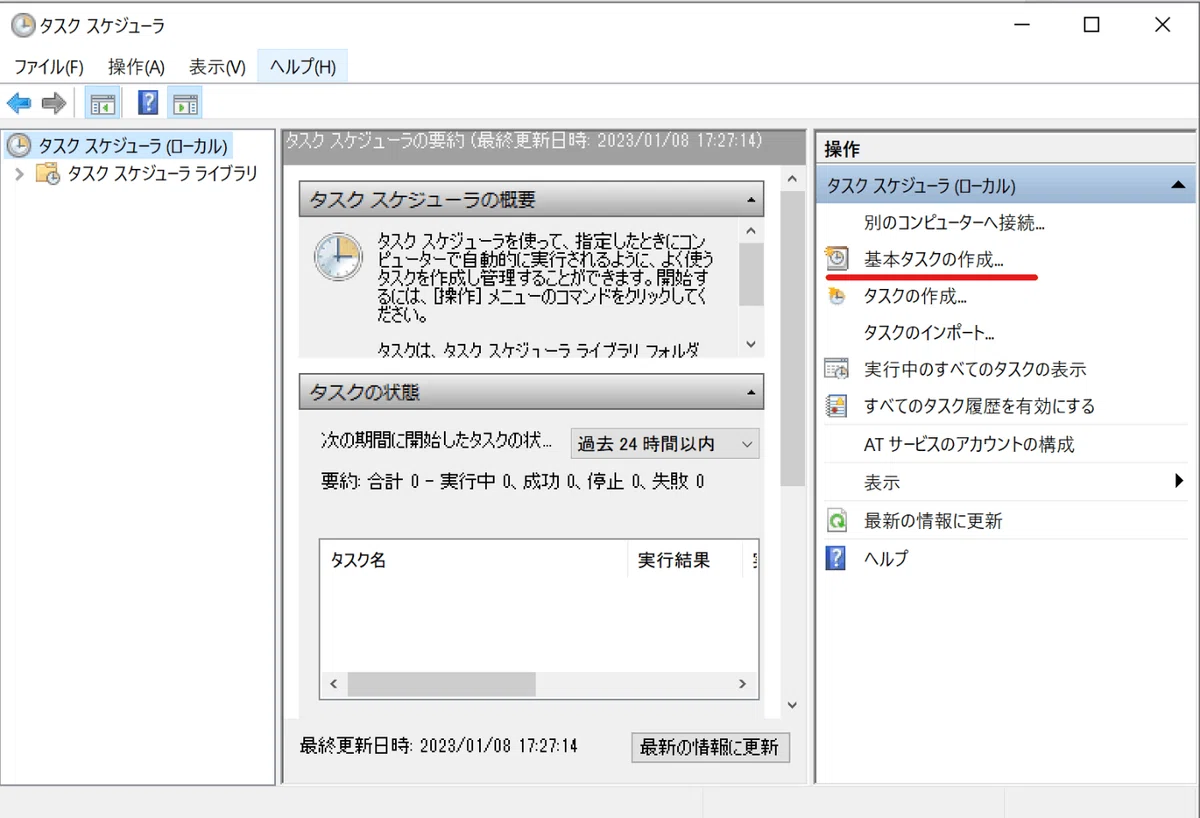Viewport: 1200px width, 818px height.
Task: Open the 操作(A) menu
Action: [136, 67]
